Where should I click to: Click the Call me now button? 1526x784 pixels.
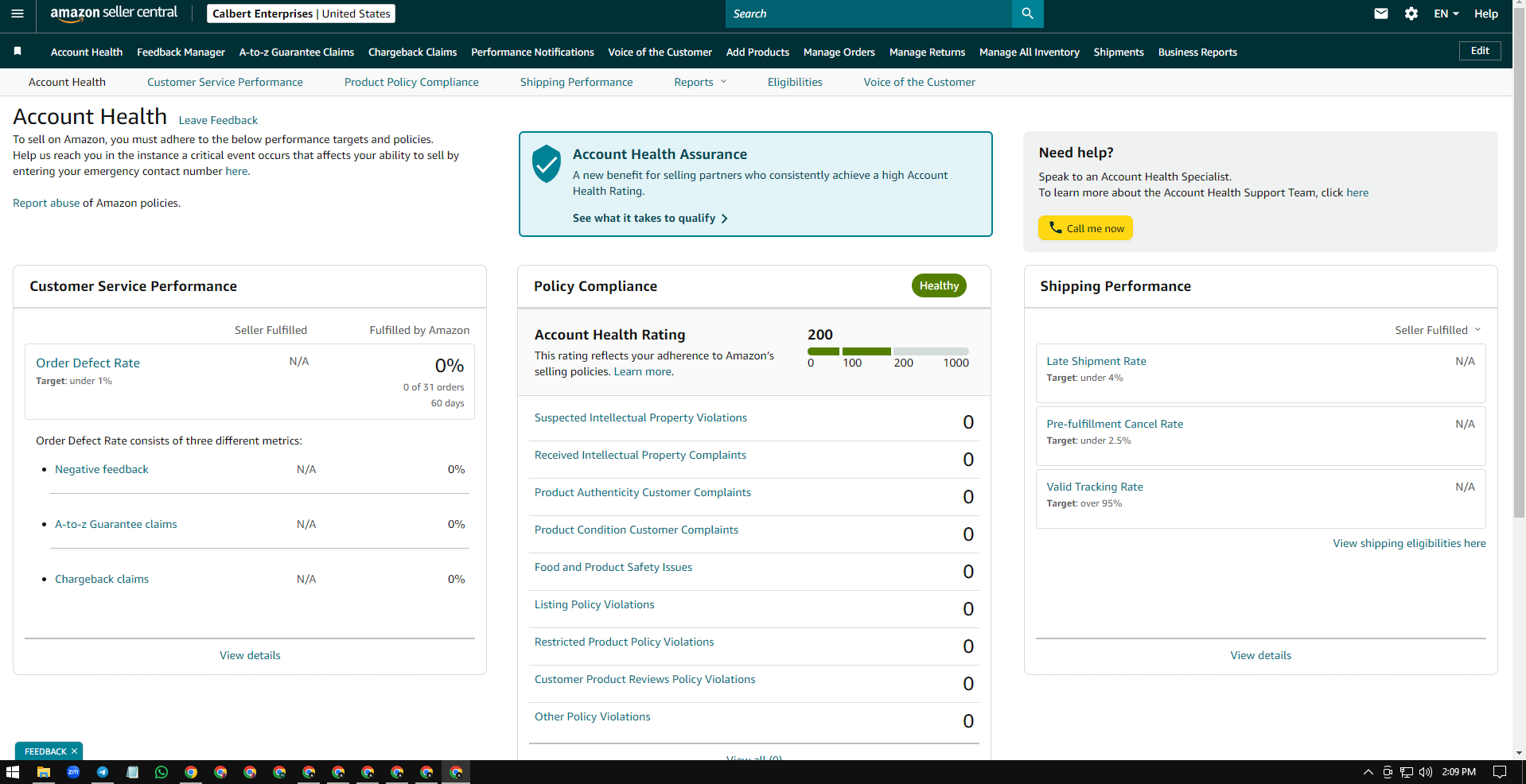coord(1085,228)
